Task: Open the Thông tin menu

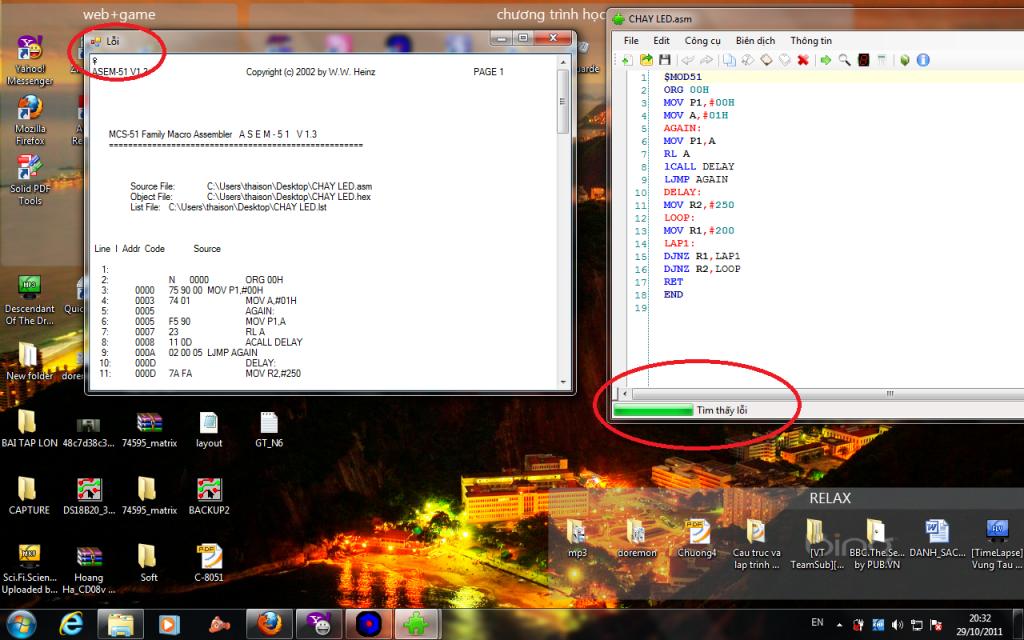Action: (x=811, y=40)
